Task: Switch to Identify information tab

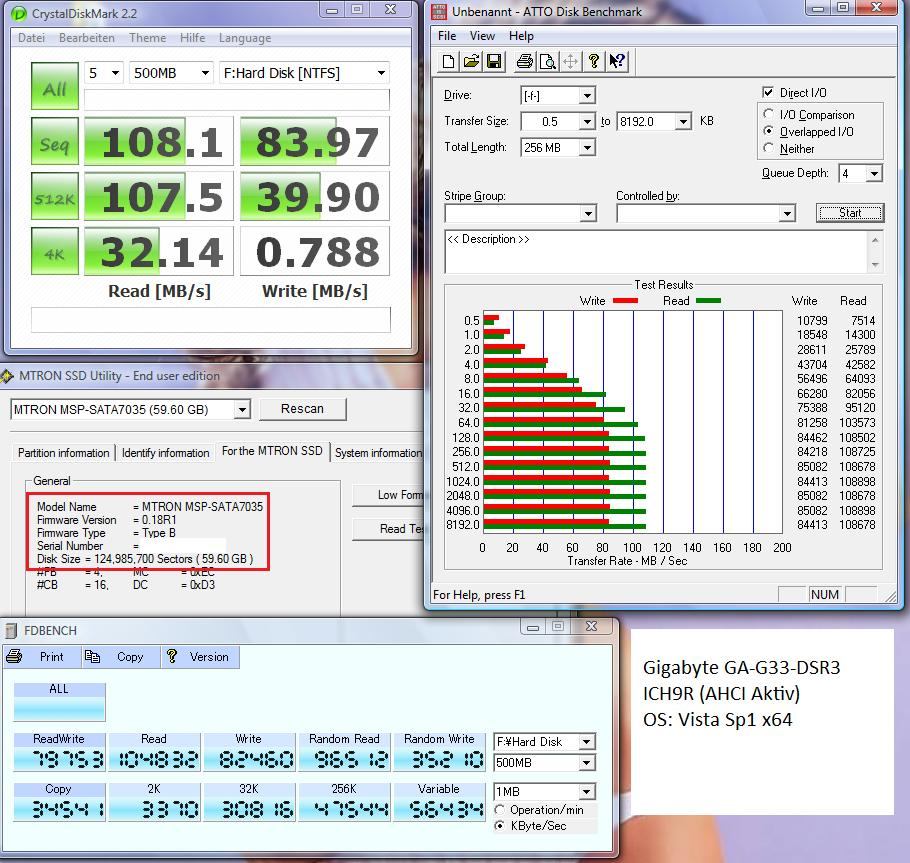Action: 165,453
